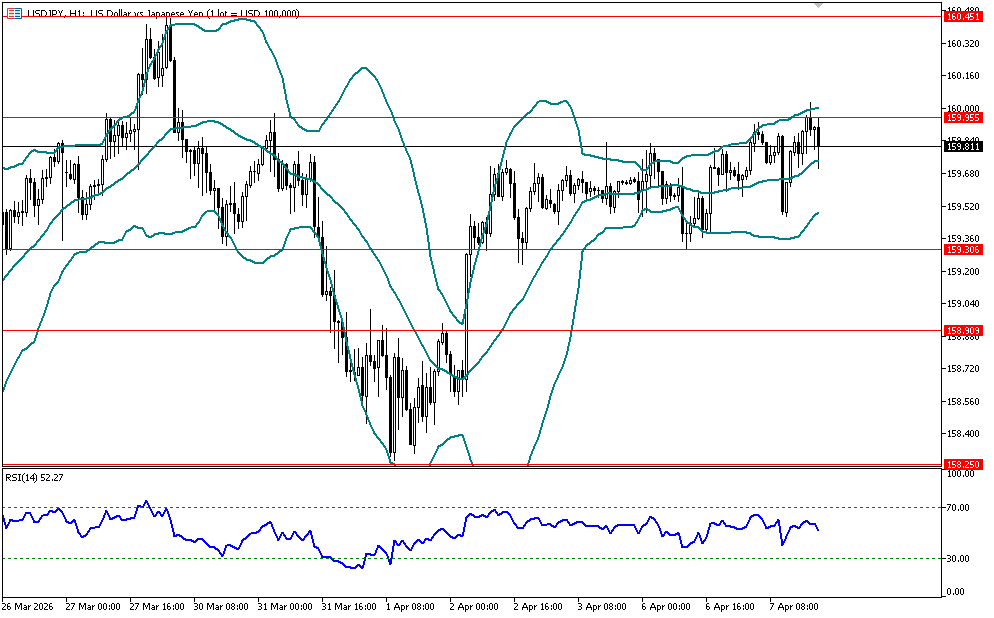Click the 160.320 price scale value
The width and height of the screenshot is (994, 618).
[x=963, y=44]
